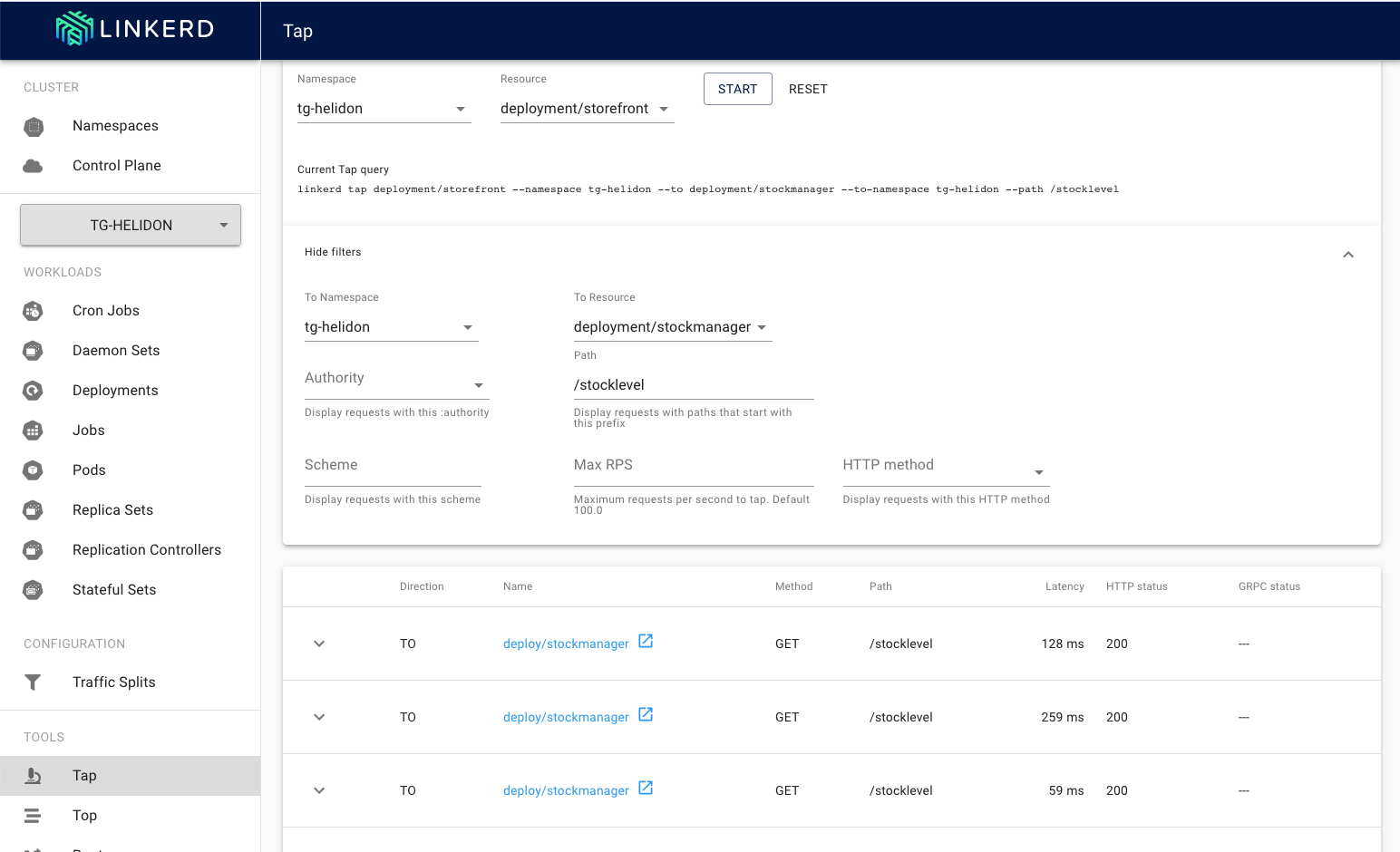This screenshot has width=1400, height=852.
Task: Expand the 59 ms request row
Action: click(319, 790)
